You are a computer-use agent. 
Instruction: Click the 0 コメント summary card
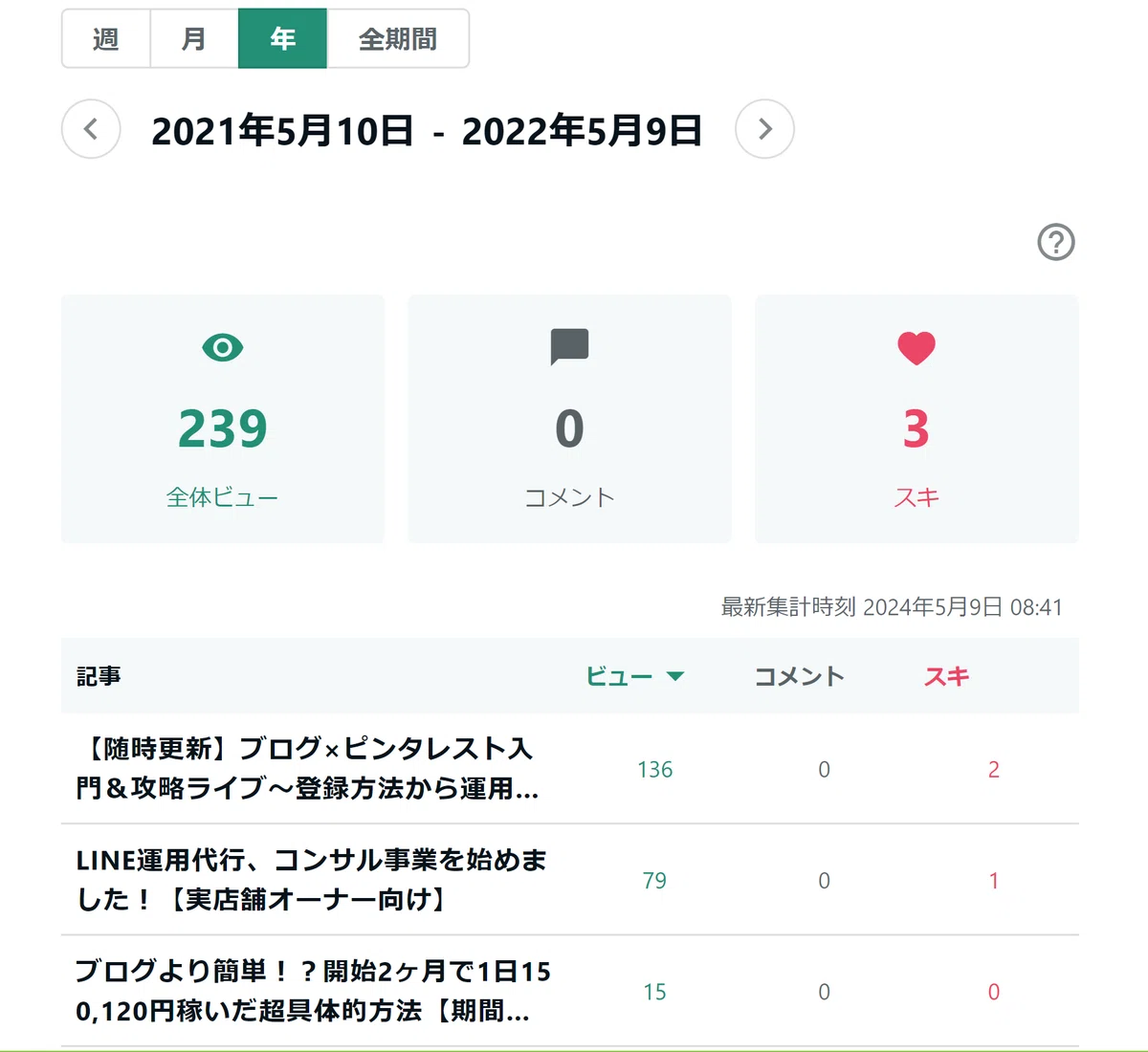tap(569, 419)
